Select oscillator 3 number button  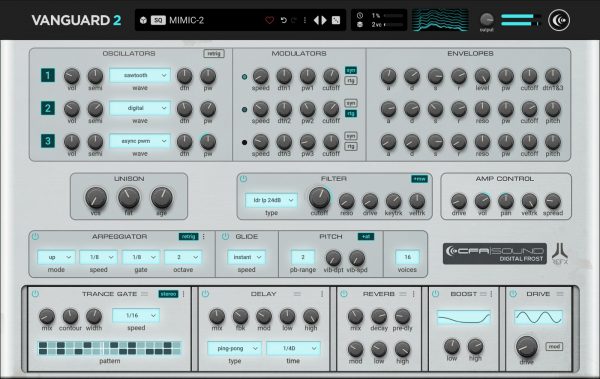[48, 141]
